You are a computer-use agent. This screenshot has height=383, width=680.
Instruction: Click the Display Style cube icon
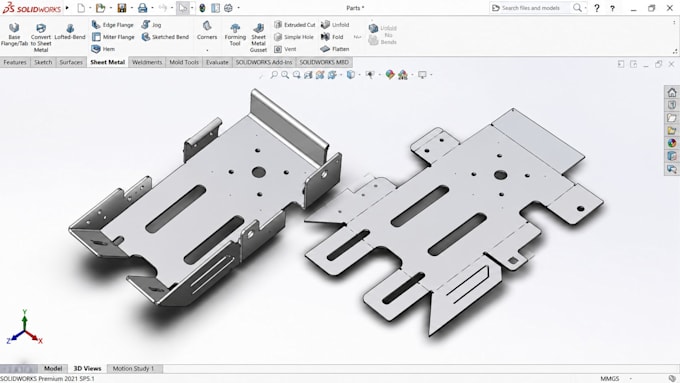click(350, 75)
